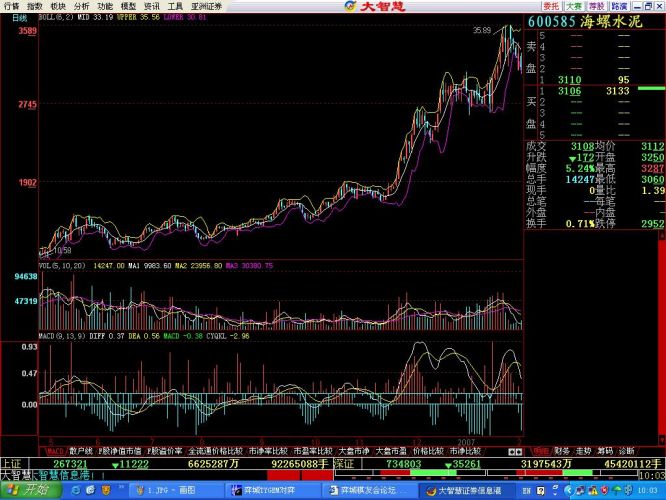Switch to the 1.JPG - 画图 taskbar window
Image resolution: width=666 pixels, height=500 pixels.
pos(175,491)
